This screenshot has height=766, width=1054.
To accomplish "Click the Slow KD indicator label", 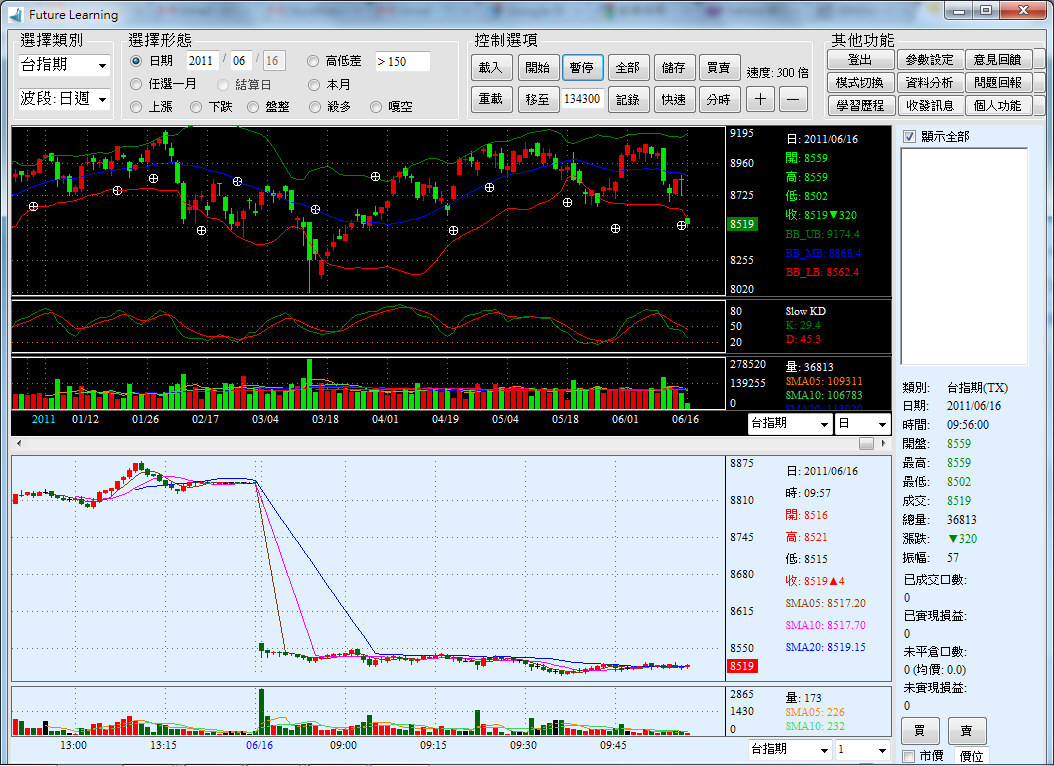I will point(805,311).
